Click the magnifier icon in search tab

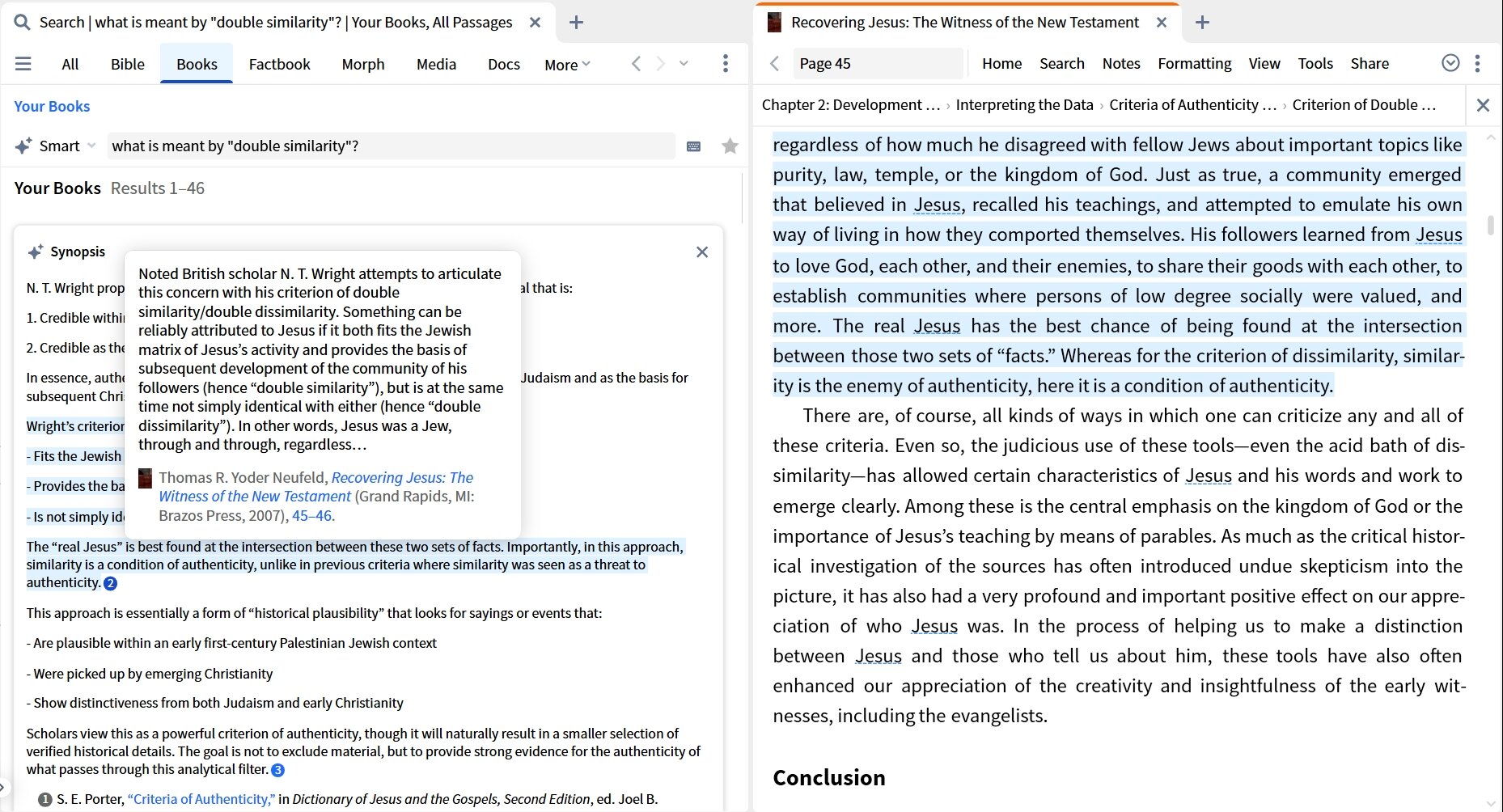coord(22,22)
